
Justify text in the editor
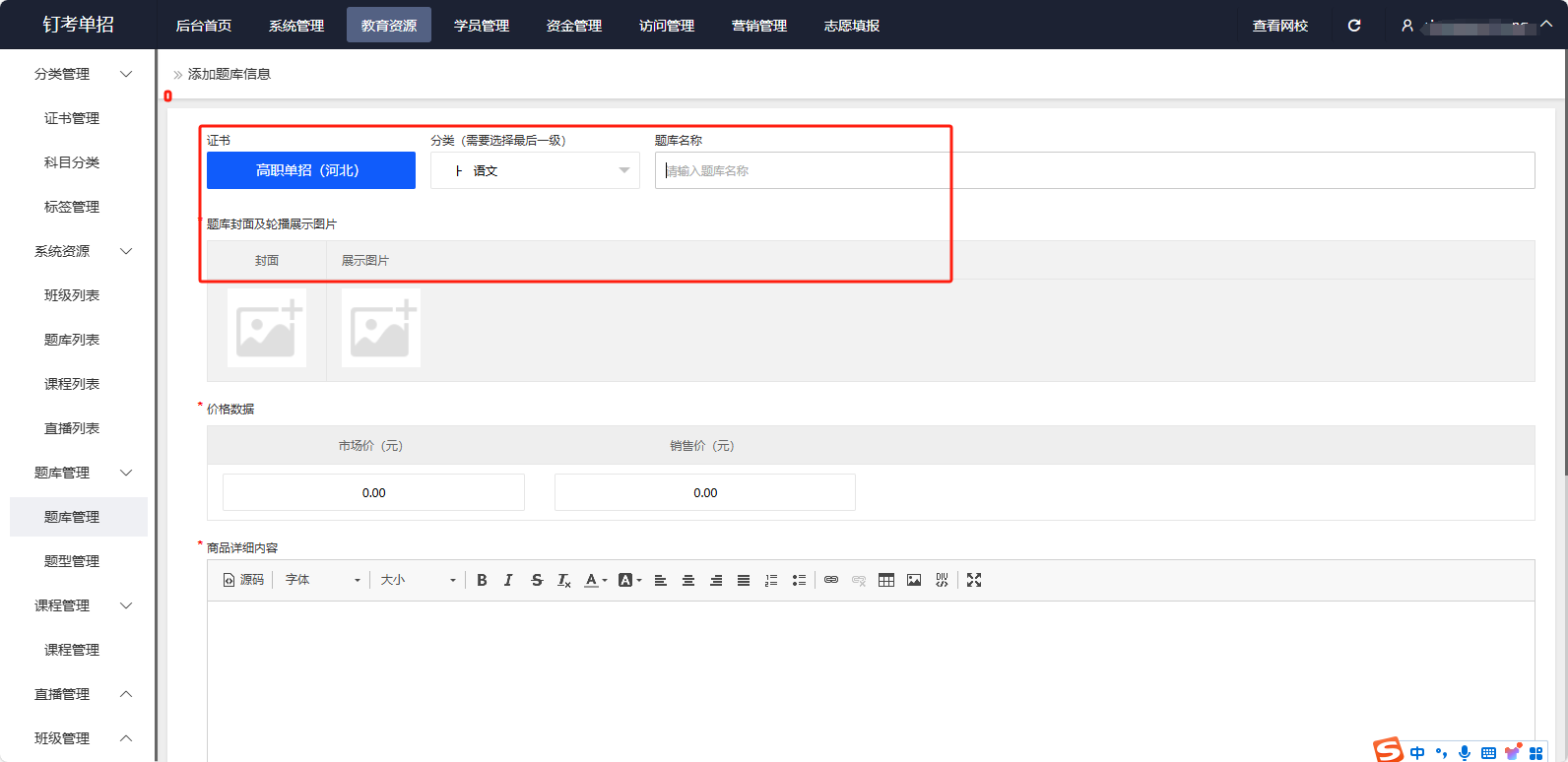(744, 580)
